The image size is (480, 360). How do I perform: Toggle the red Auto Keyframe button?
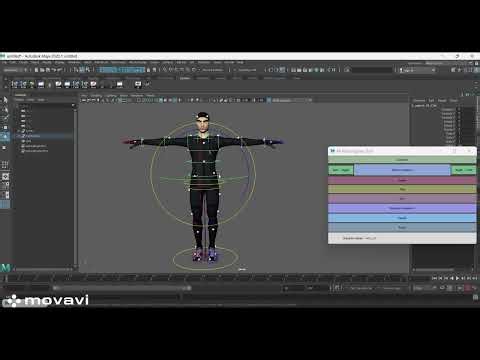click(x=468, y=288)
